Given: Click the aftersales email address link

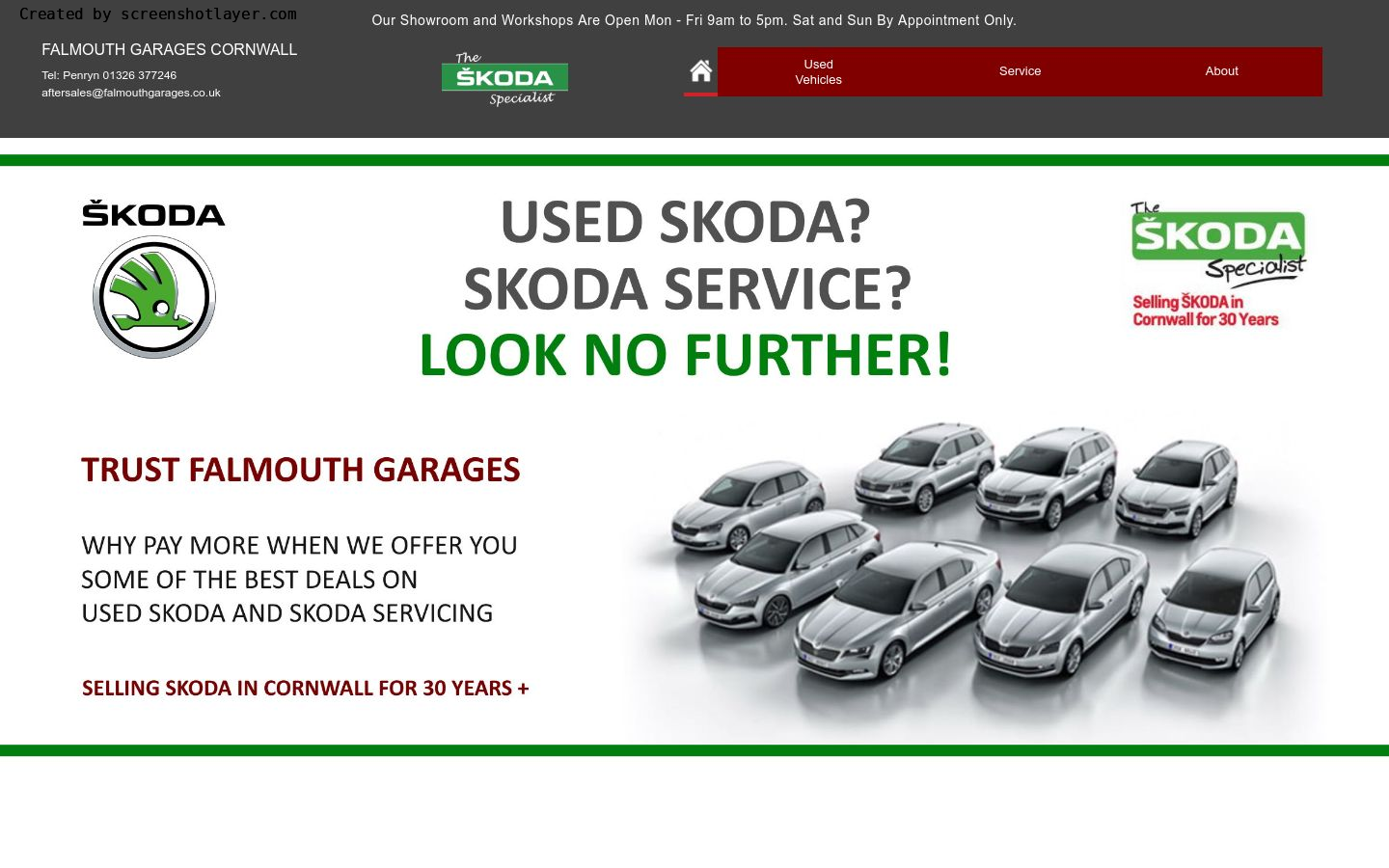Looking at the screenshot, I should (131, 93).
